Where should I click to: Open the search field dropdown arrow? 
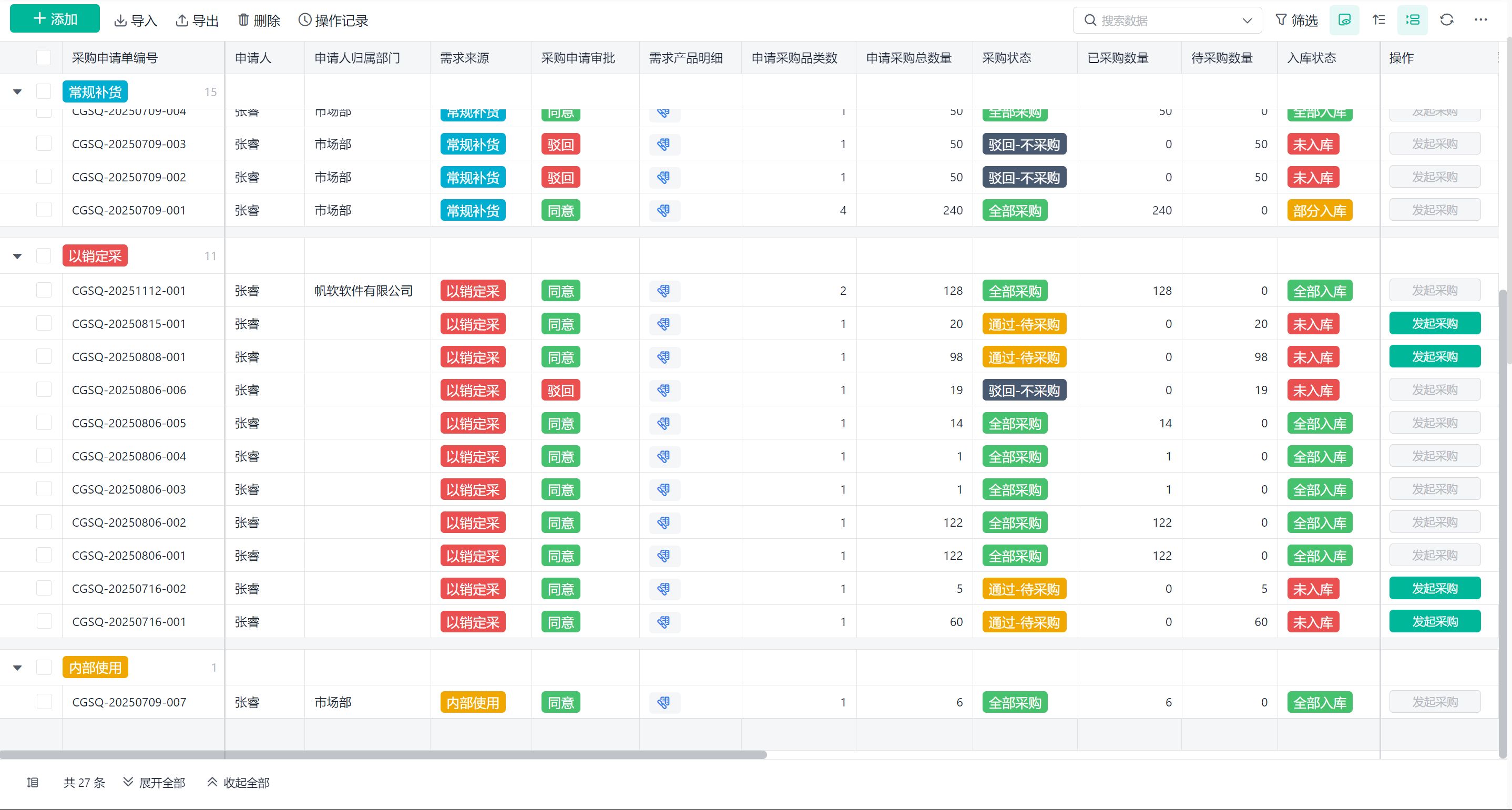[x=1247, y=20]
